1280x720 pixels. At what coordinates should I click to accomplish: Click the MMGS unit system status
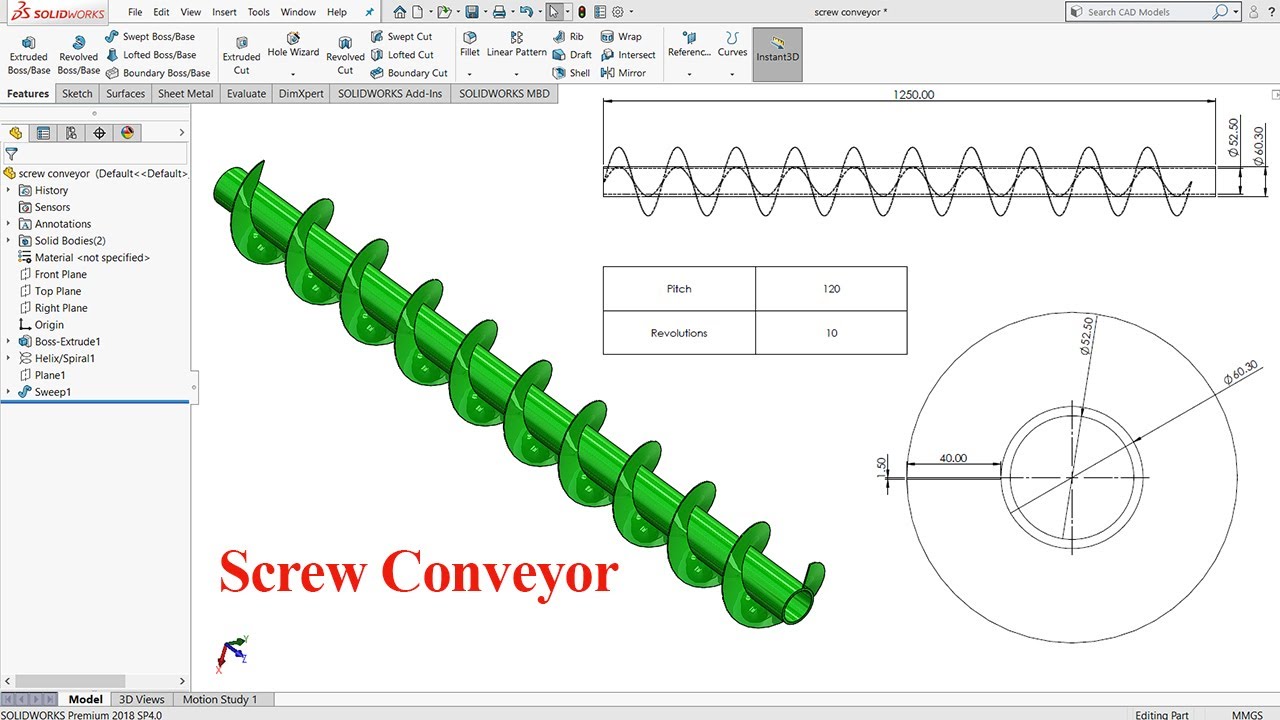click(1247, 714)
